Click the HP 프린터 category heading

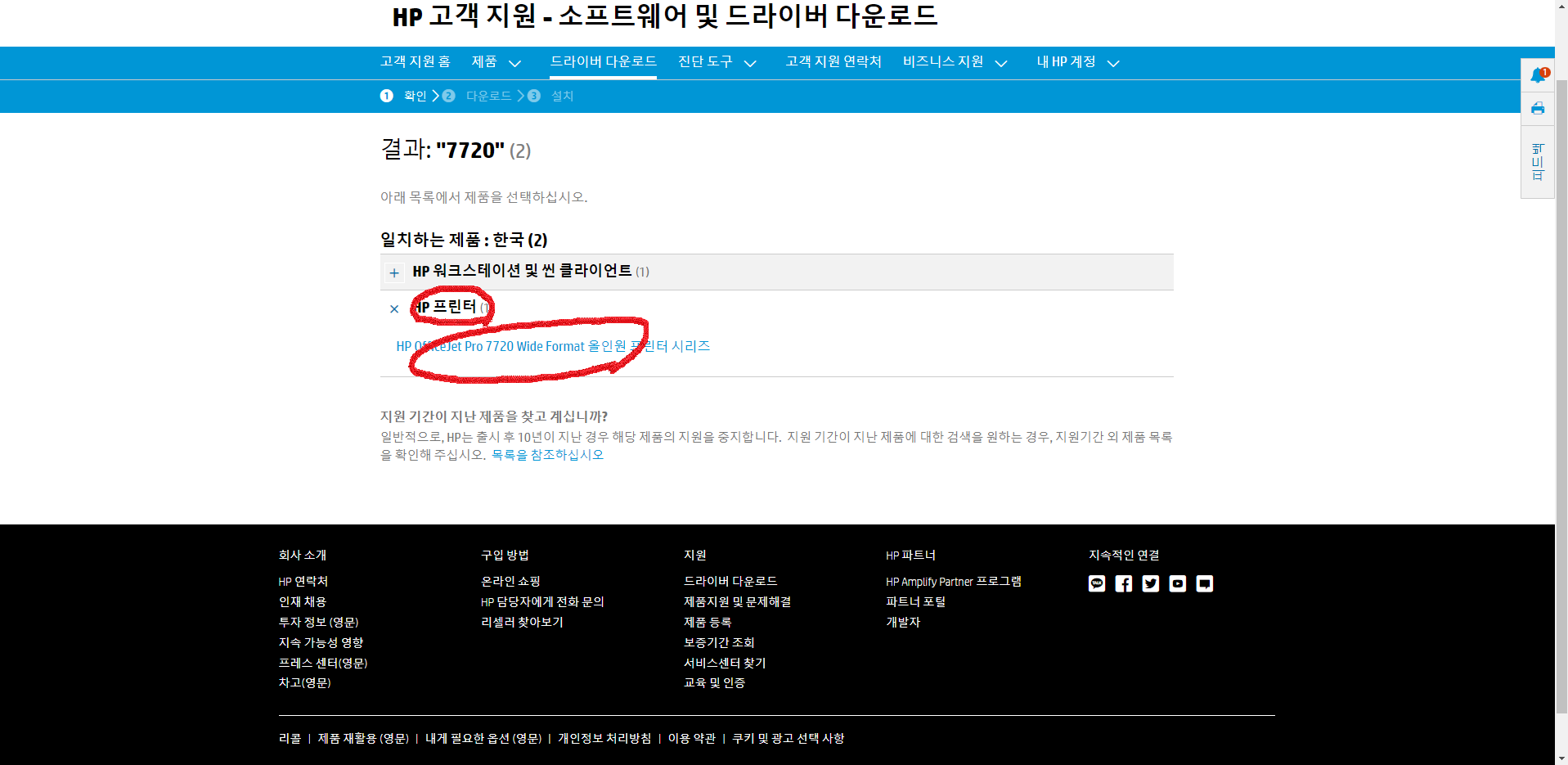pyautogui.click(x=445, y=307)
